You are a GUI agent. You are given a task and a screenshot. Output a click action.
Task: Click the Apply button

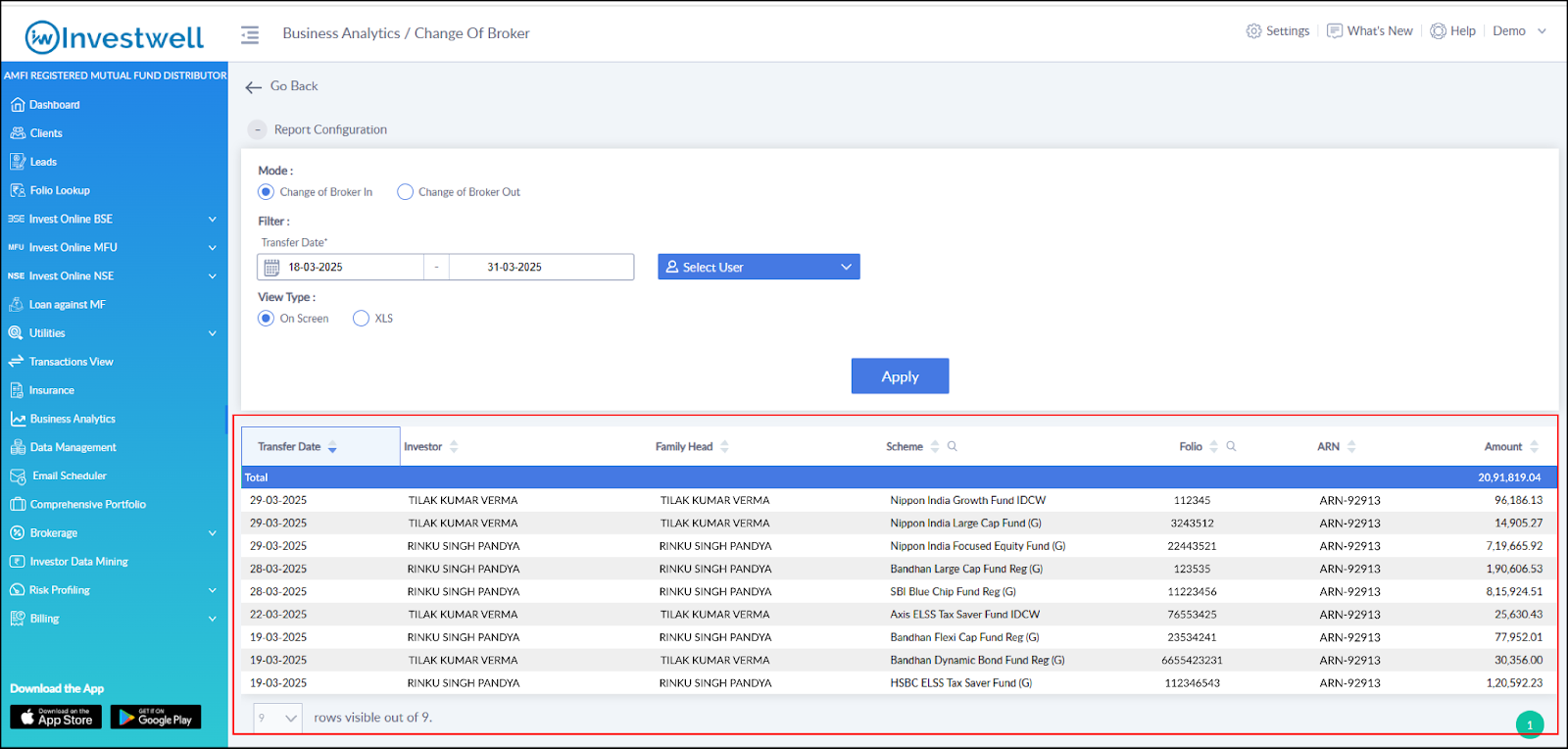click(900, 376)
